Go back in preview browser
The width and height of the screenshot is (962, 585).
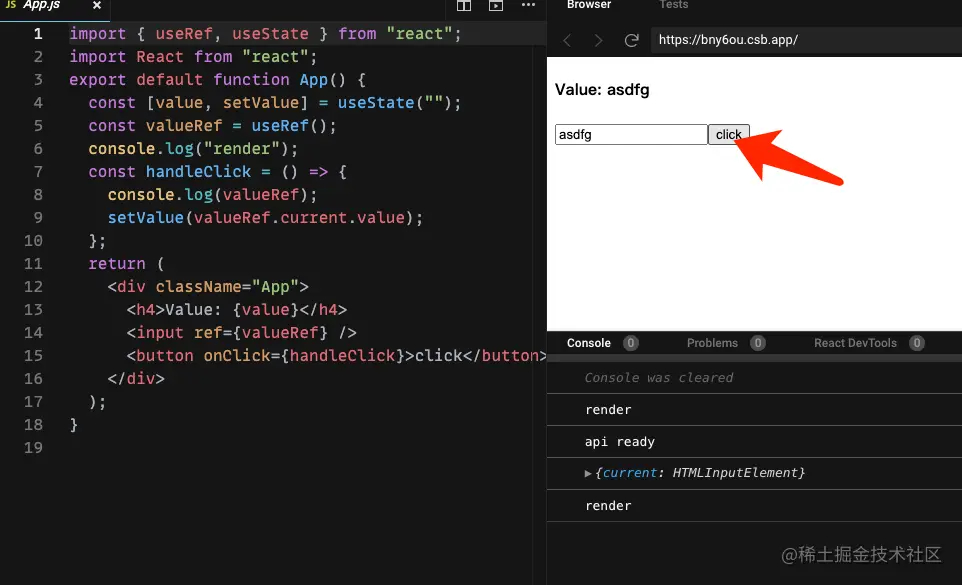(x=567, y=40)
